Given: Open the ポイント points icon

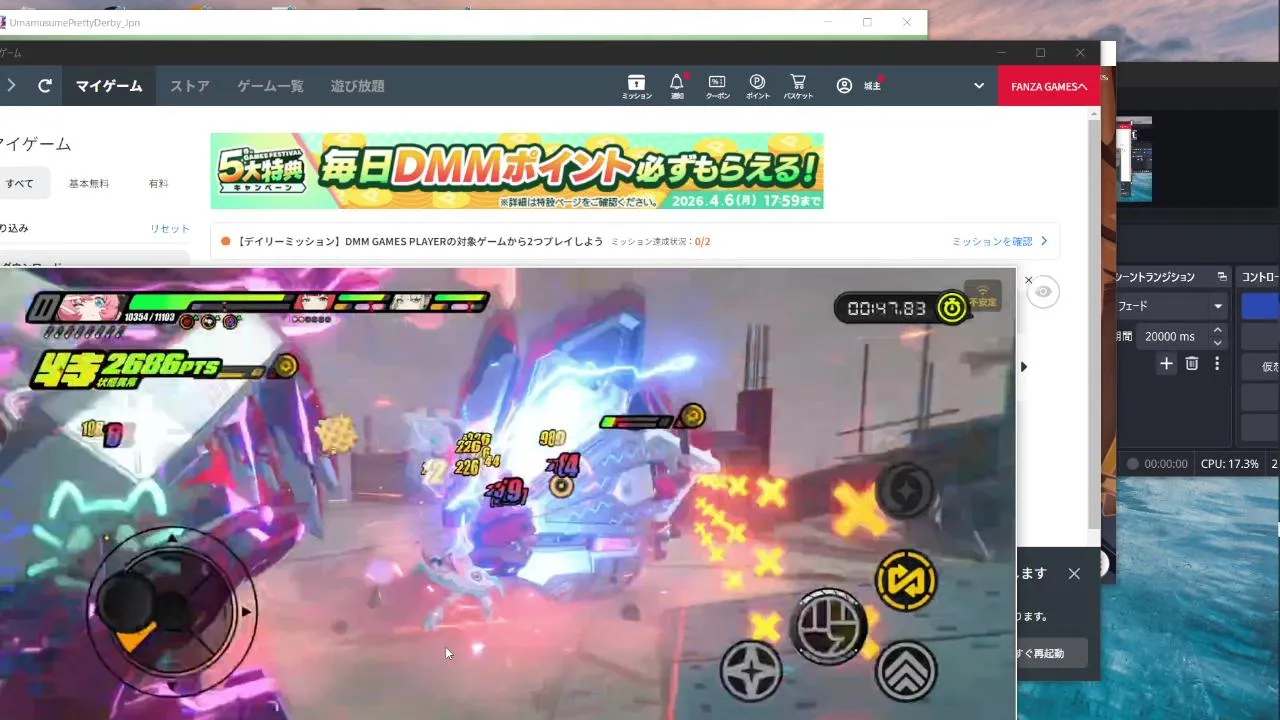Looking at the screenshot, I should click(757, 86).
